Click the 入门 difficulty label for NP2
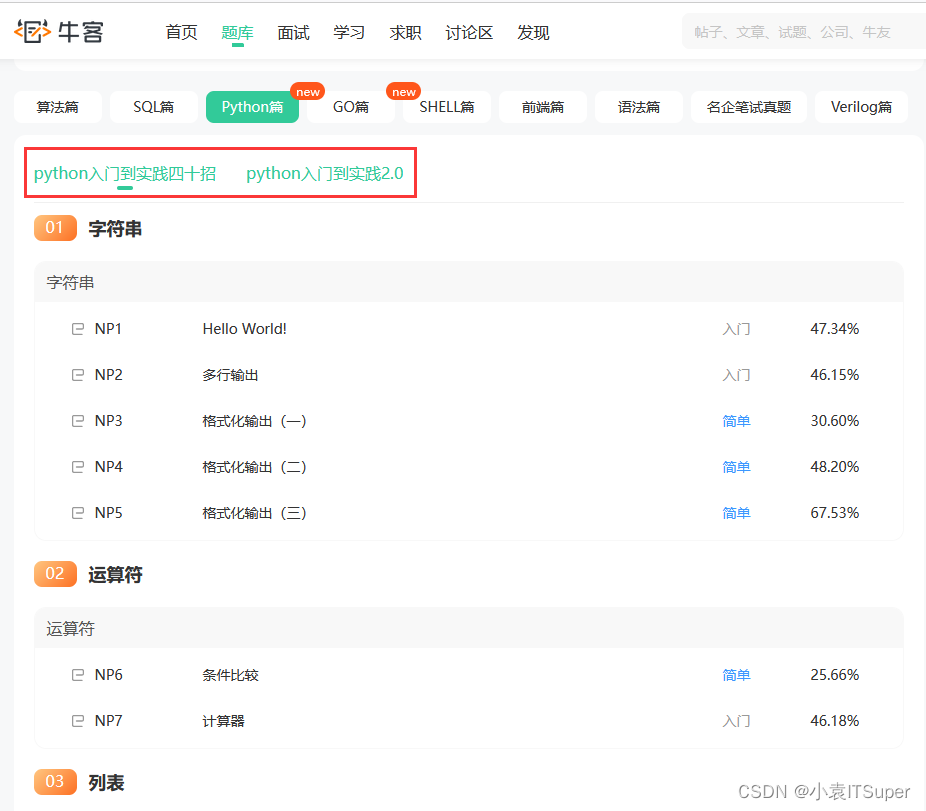 736,375
